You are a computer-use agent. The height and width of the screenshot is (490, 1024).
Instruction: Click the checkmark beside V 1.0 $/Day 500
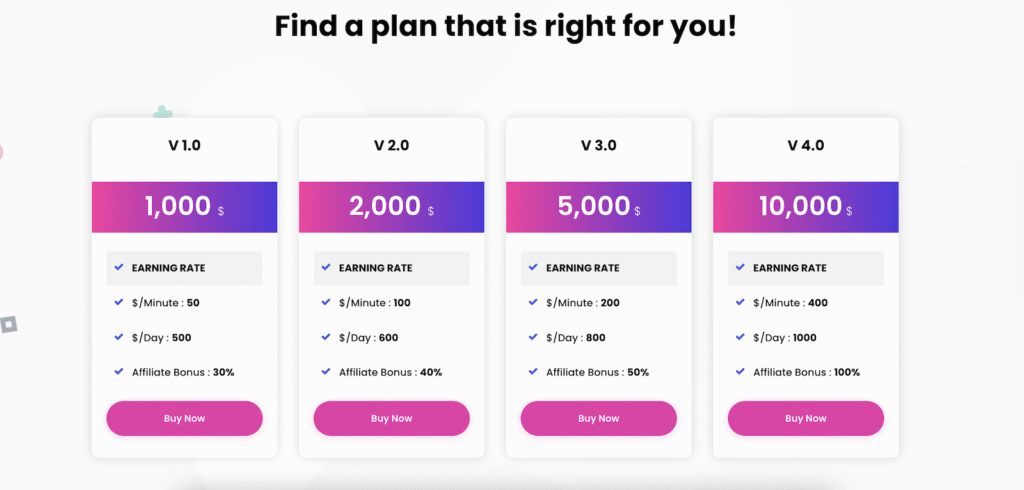point(119,337)
